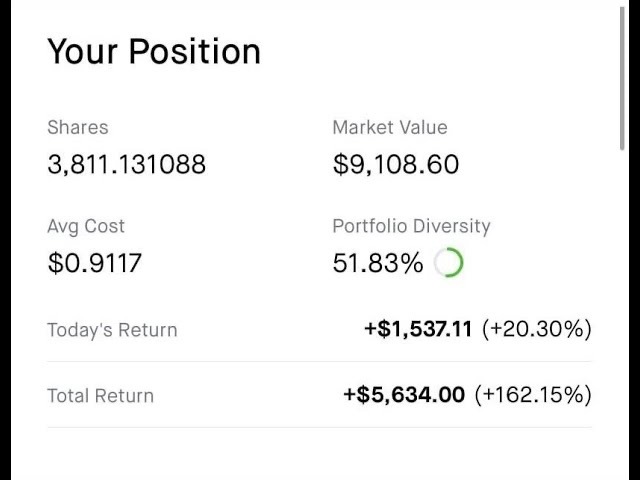
Task: Click the divider line below Today's Return
Action: click(x=319, y=361)
